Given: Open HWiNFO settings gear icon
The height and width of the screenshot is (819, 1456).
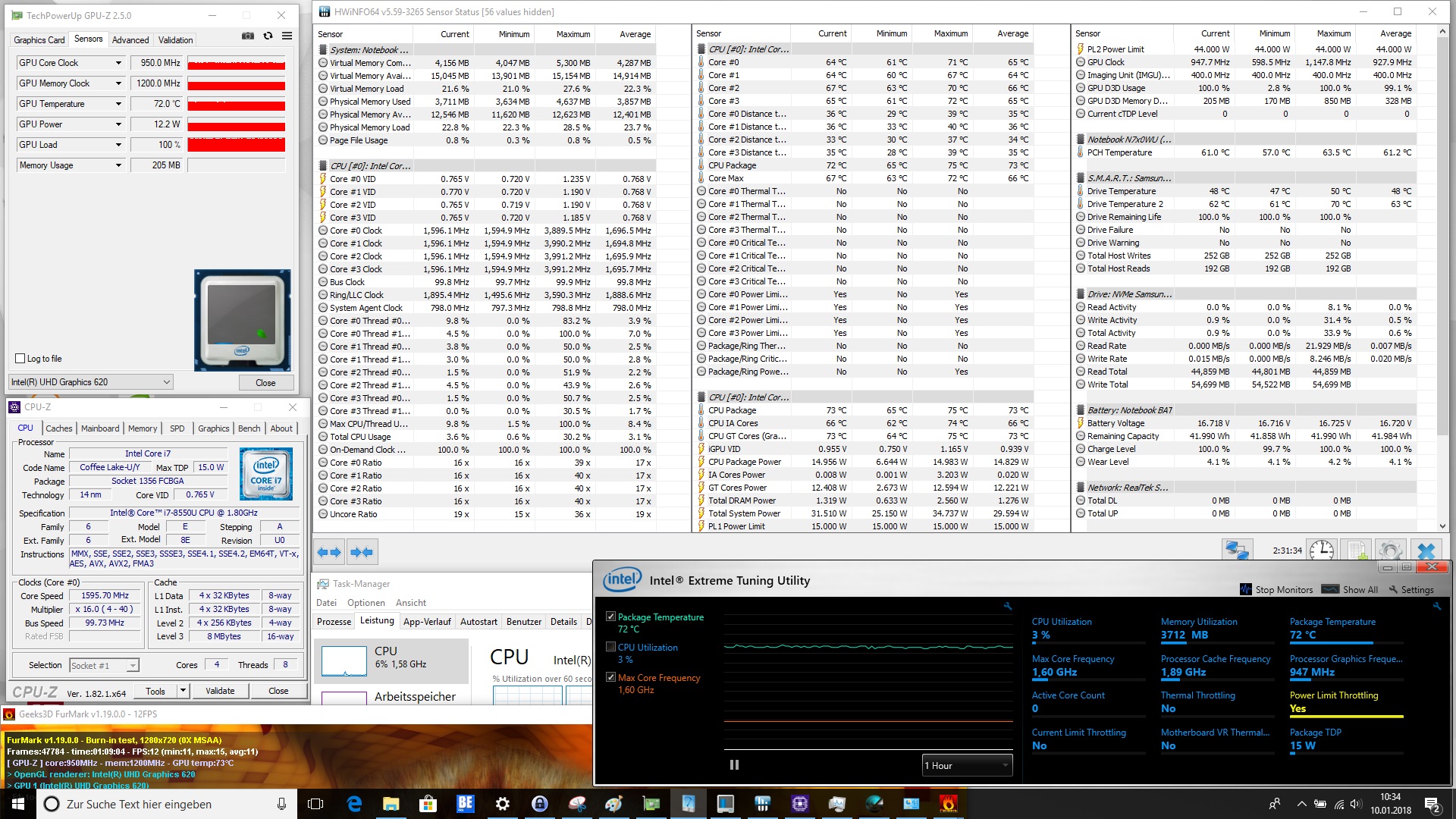Looking at the screenshot, I should tap(1390, 551).
